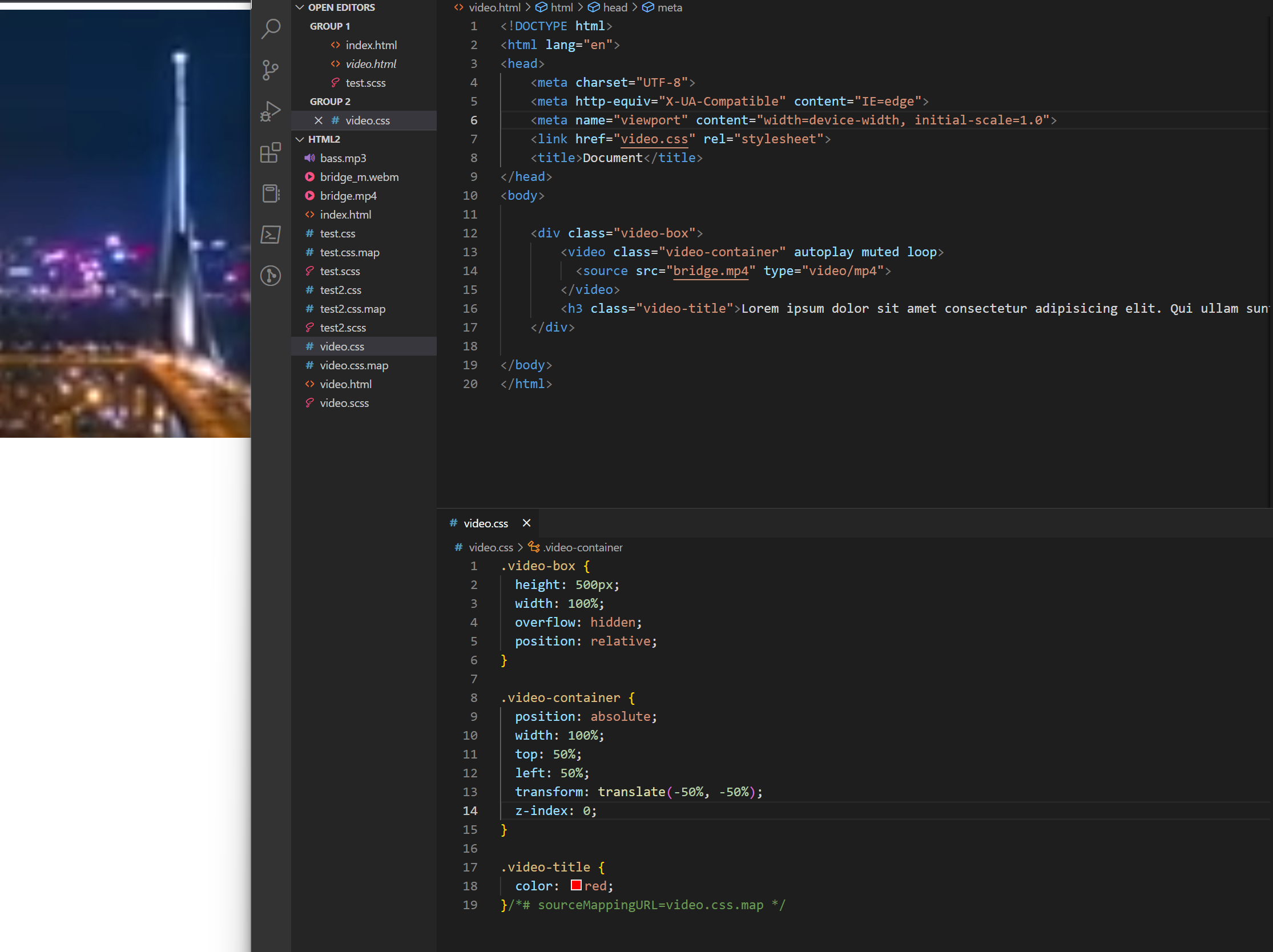This screenshot has height=952, width=1273.
Task: Click the .video-title selector in CSS
Action: coord(545,867)
